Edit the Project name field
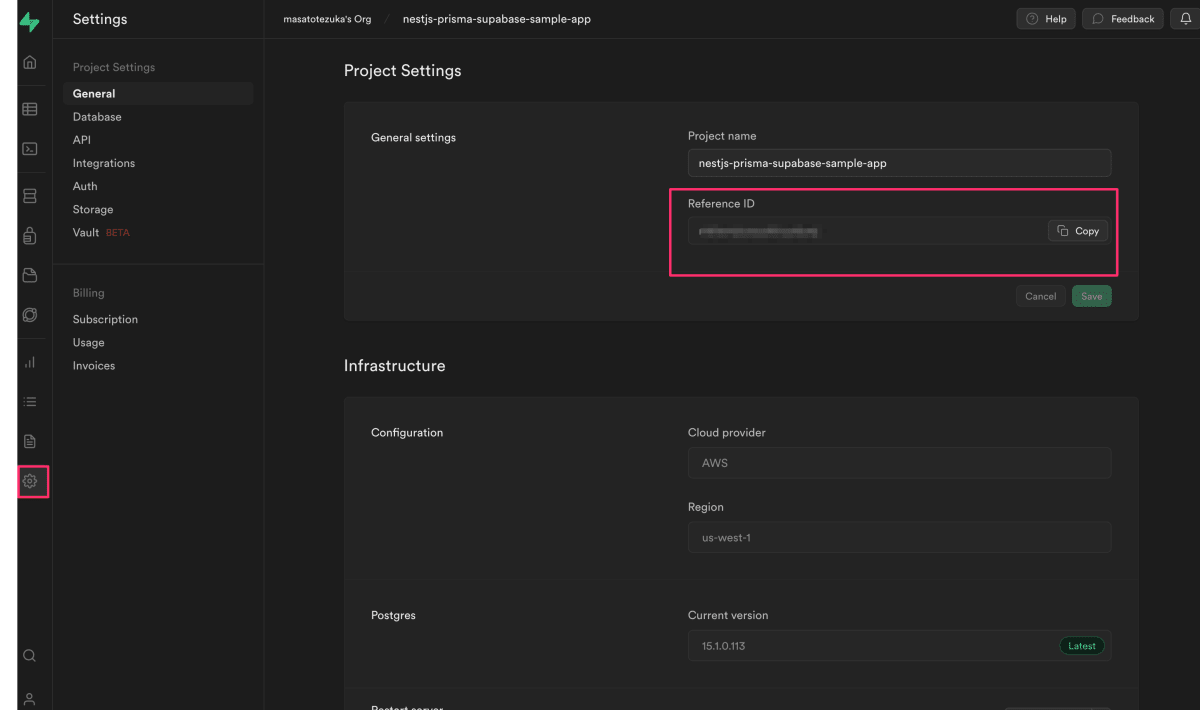The image size is (1200, 710). (900, 163)
